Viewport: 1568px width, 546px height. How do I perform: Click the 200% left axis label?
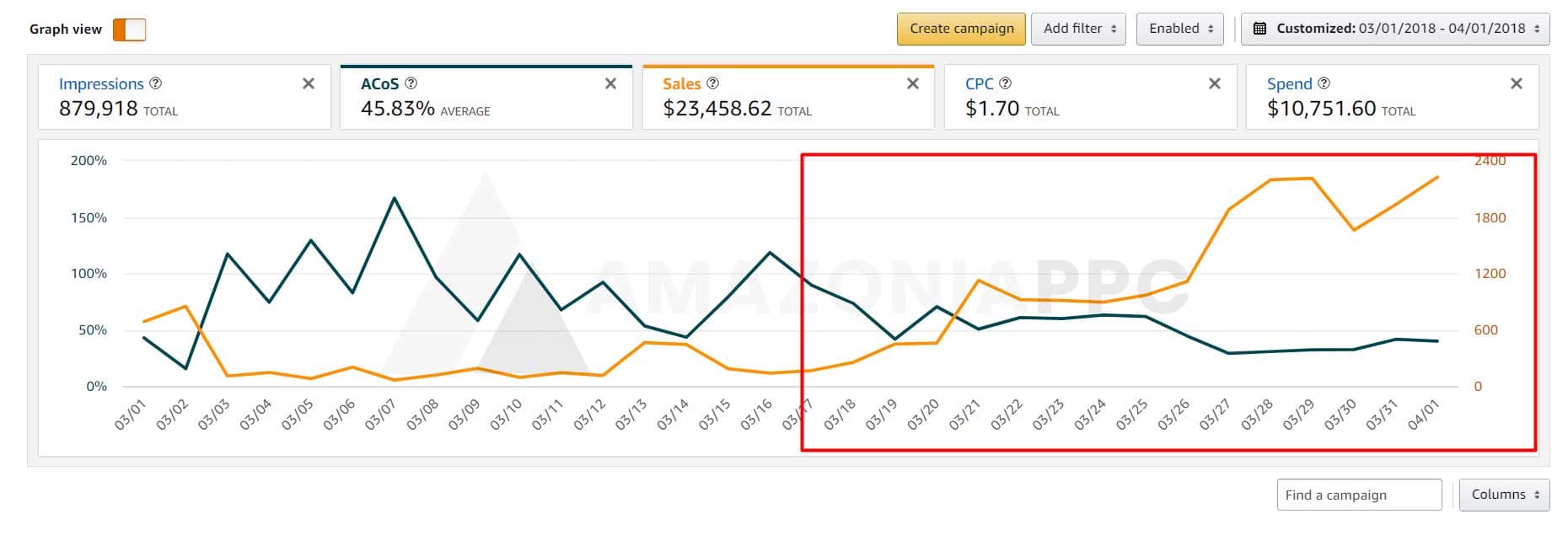(89, 160)
